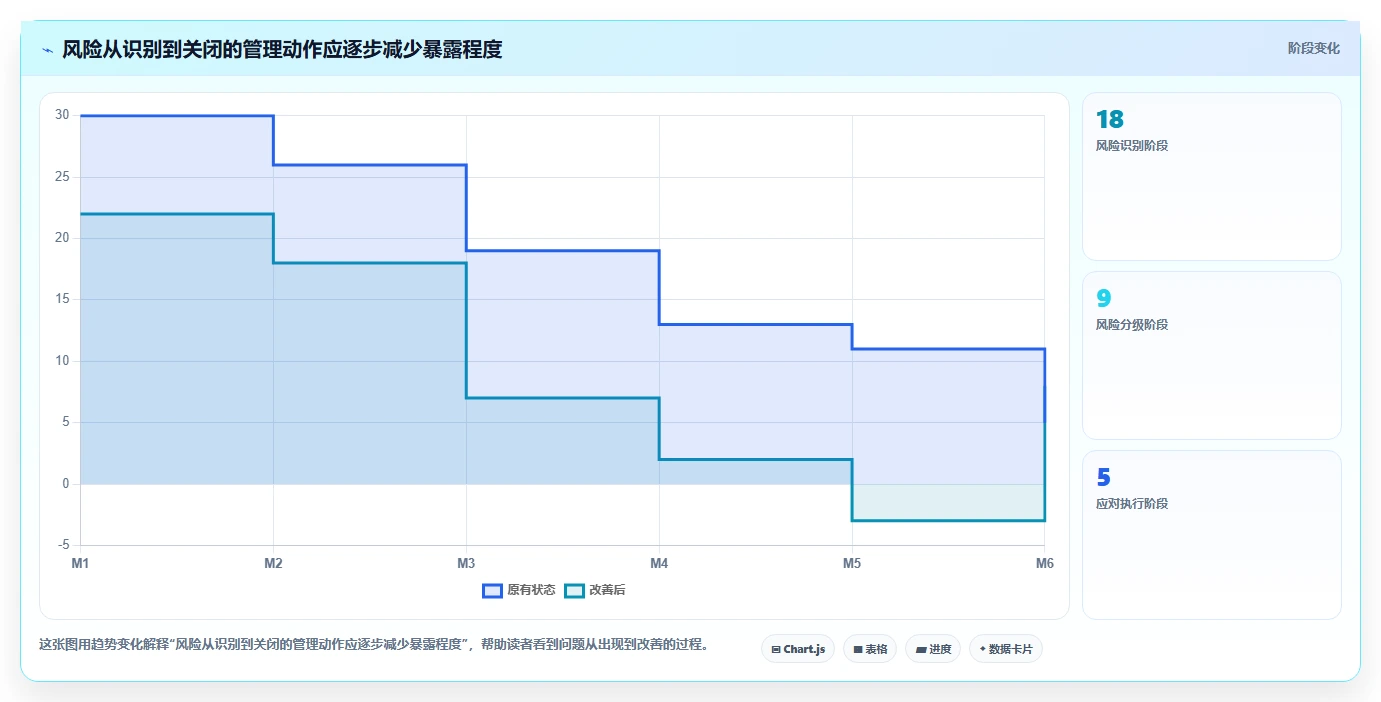Click the description text below the chart
The height and width of the screenshot is (702, 1381).
coord(373,645)
